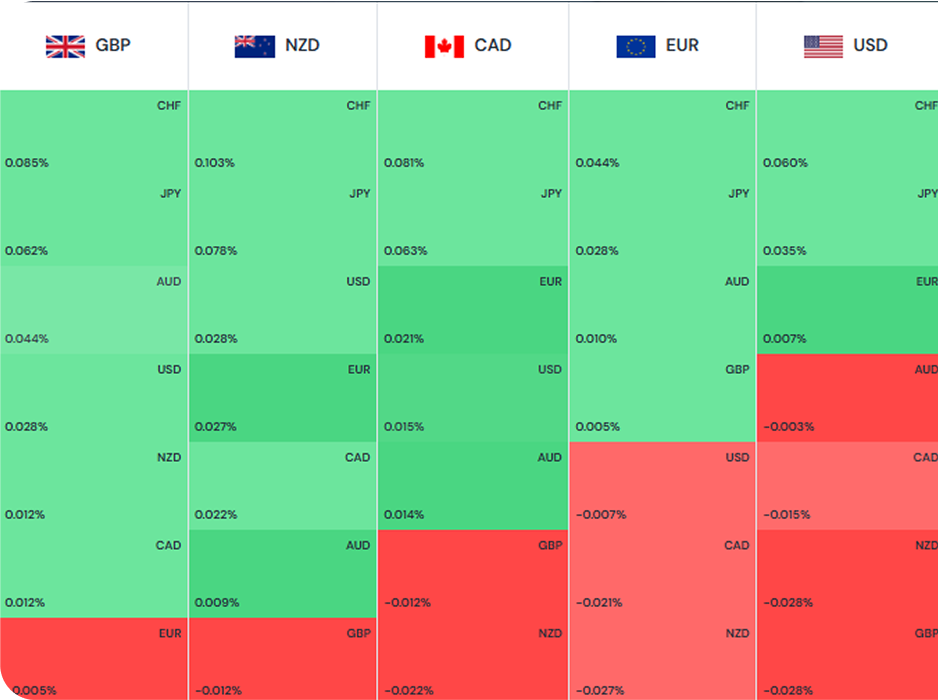Click the NZD/EUR 0.027% cell
The image size is (938, 700).
tap(283, 398)
